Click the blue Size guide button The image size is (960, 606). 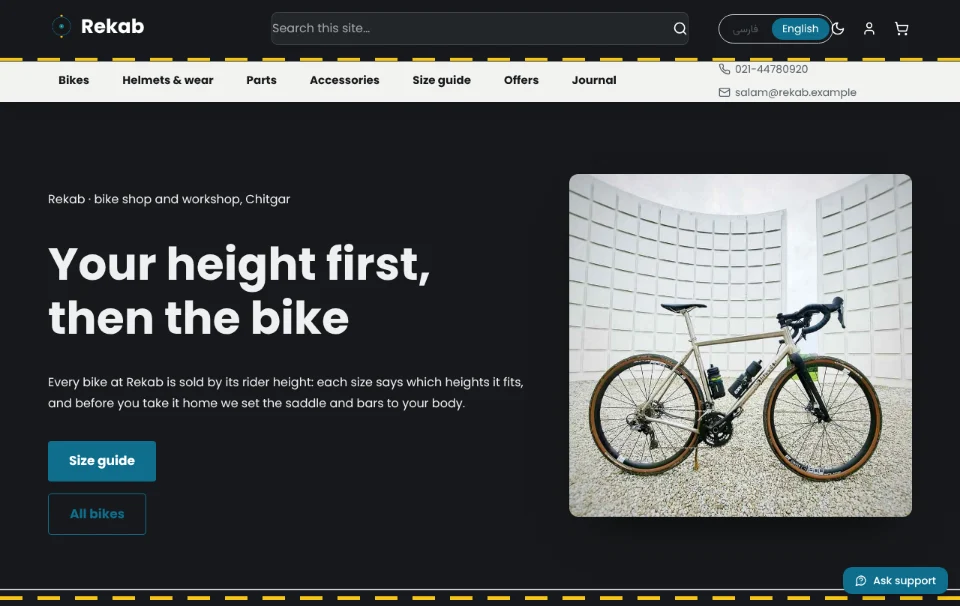click(x=102, y=461)
